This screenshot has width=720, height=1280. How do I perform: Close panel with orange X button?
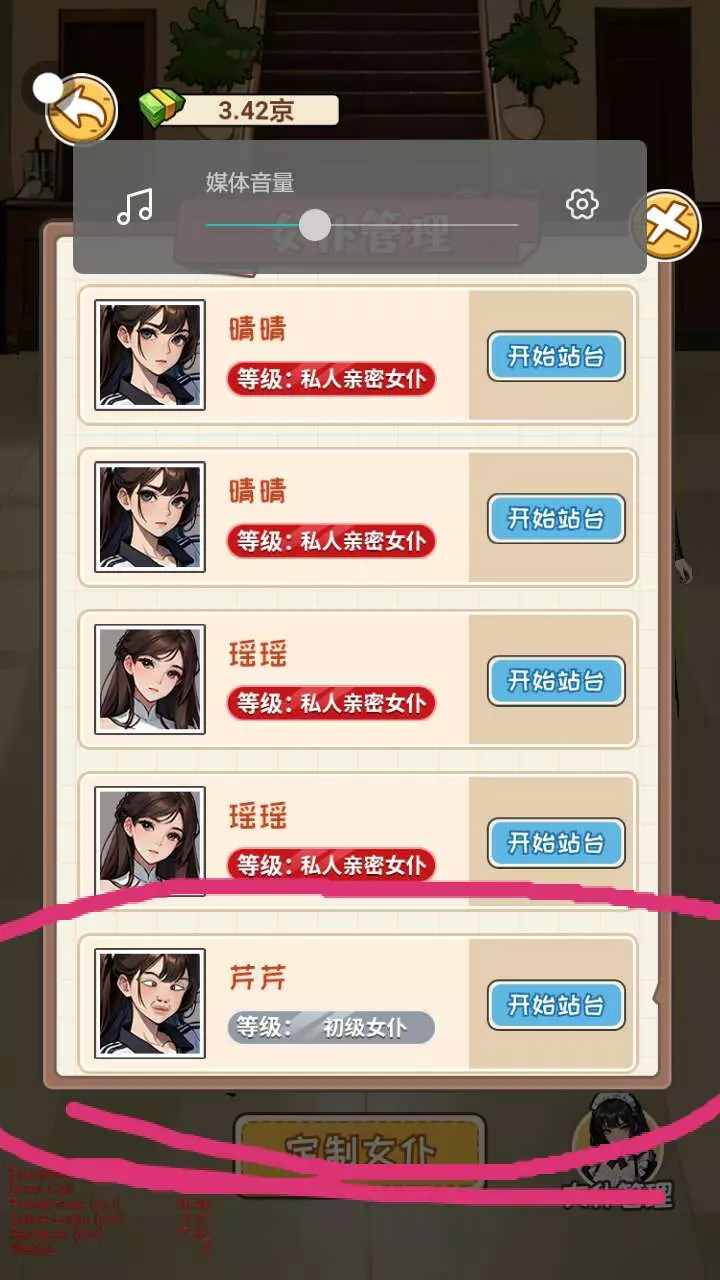tap(667, 226)
